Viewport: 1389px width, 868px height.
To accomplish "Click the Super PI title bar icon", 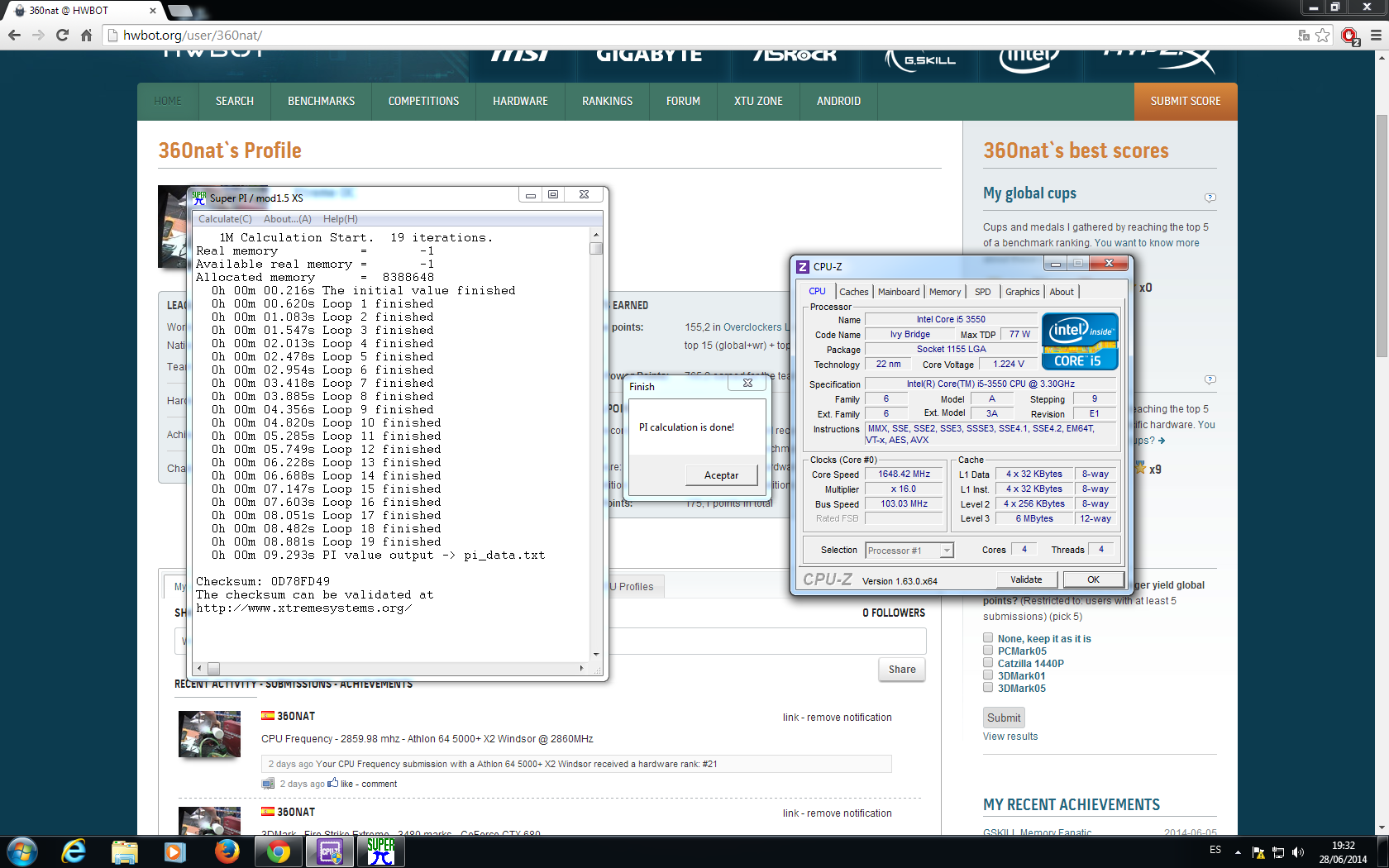I will (199, 198).
